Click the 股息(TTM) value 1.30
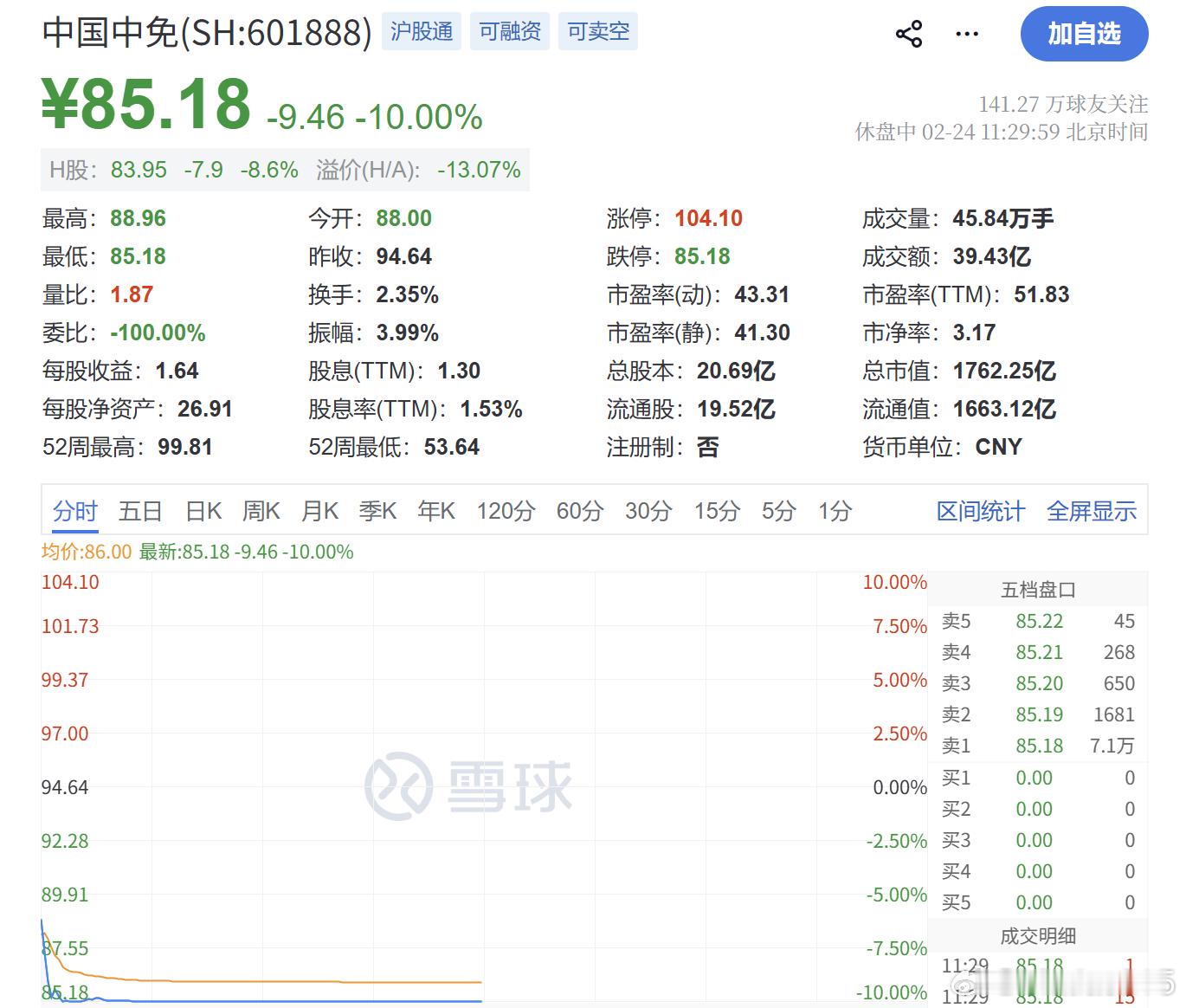The image size is (1186, 1008). click(459, 371)
